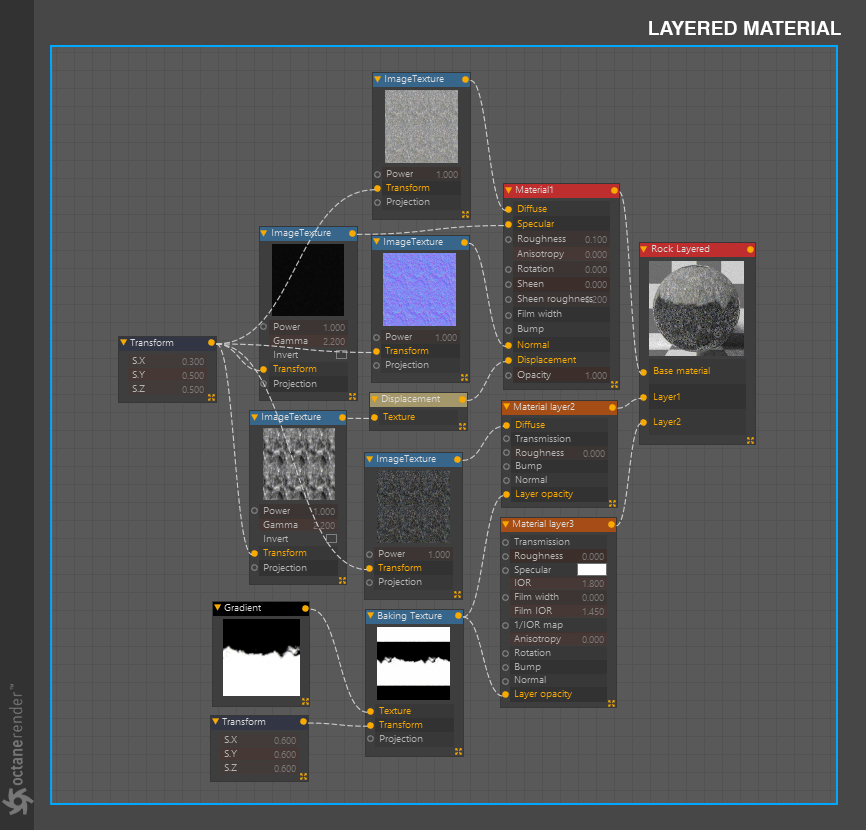866x830 pixels.
Task: Click the Displacement input pin on Material1
Action: pyautogui.click(x=508, y=361)
